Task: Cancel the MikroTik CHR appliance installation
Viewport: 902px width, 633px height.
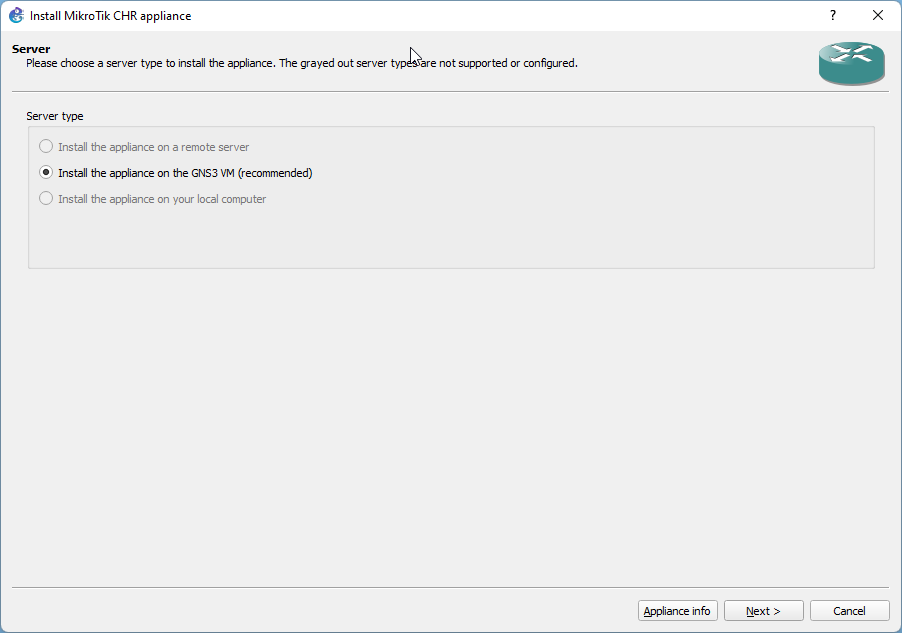Action: 848,610
